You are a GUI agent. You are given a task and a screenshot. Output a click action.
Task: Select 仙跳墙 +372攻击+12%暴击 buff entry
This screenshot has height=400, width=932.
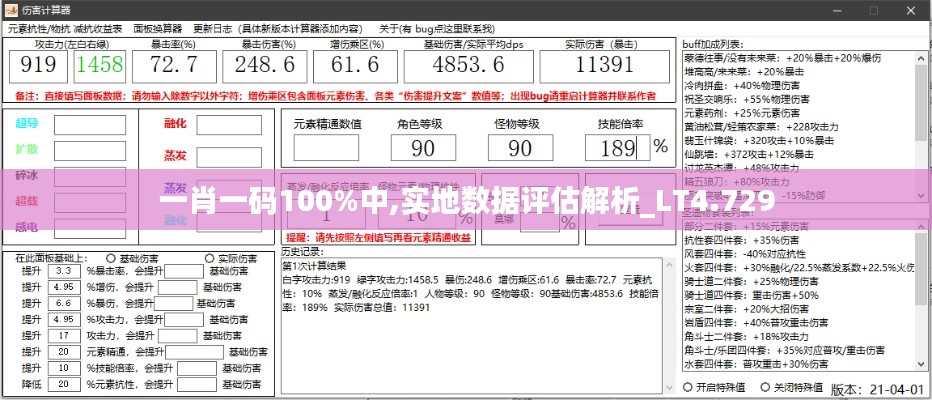(x=750, y=154)
